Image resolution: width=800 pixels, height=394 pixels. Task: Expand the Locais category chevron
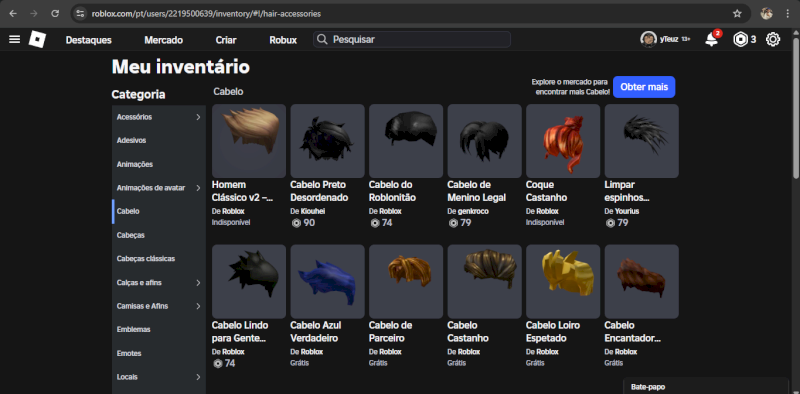click(x=198, y=377)
